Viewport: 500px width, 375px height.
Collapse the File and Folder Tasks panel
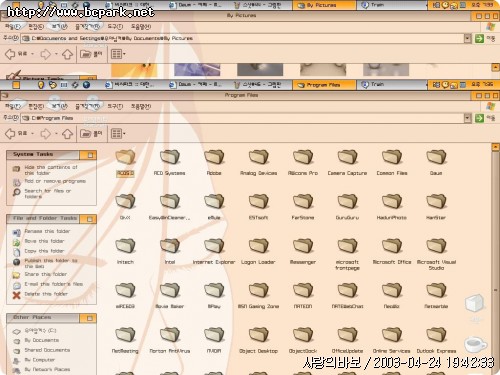coord(90,219)
